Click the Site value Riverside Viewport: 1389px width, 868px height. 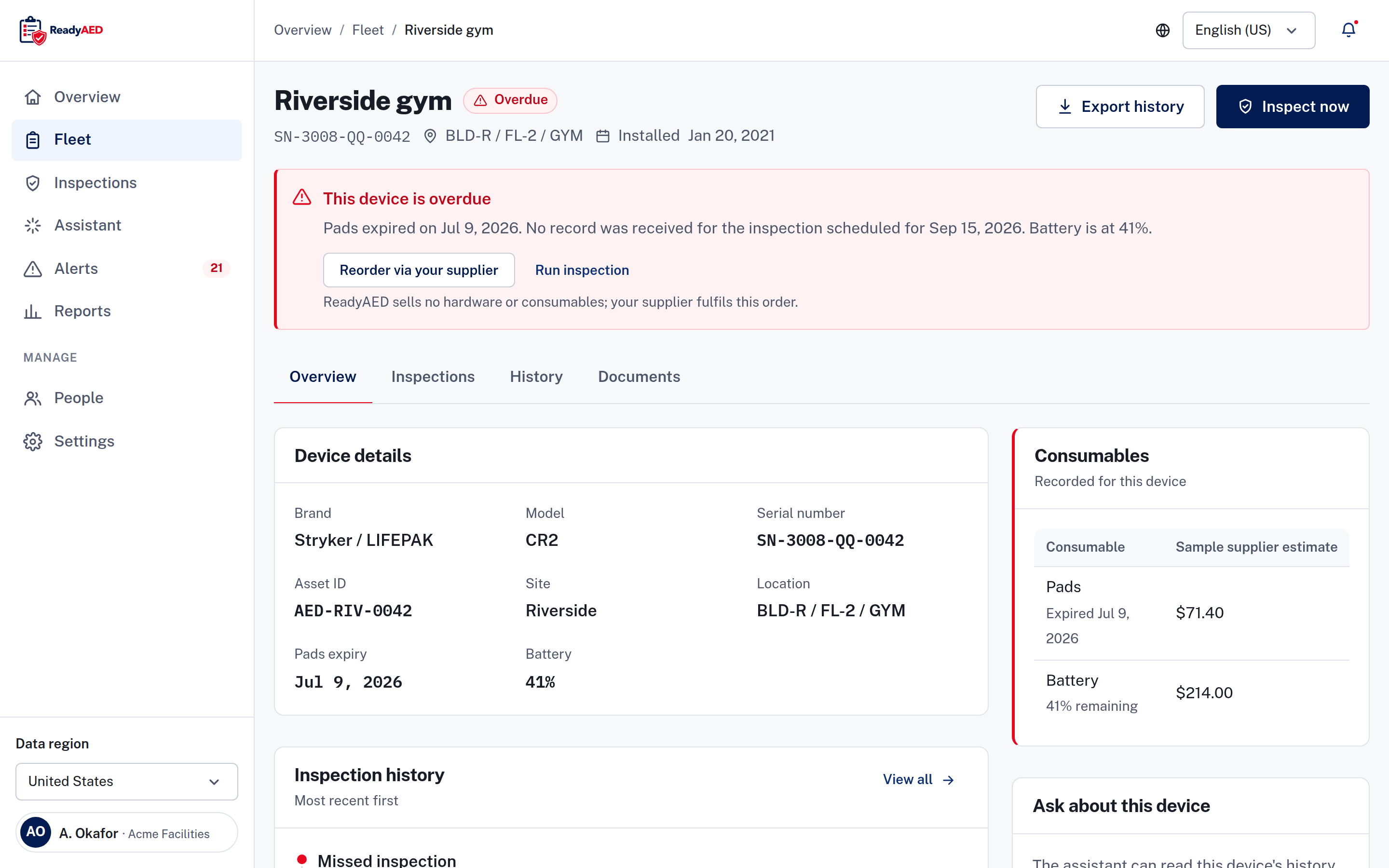click(x=561, y=611)
